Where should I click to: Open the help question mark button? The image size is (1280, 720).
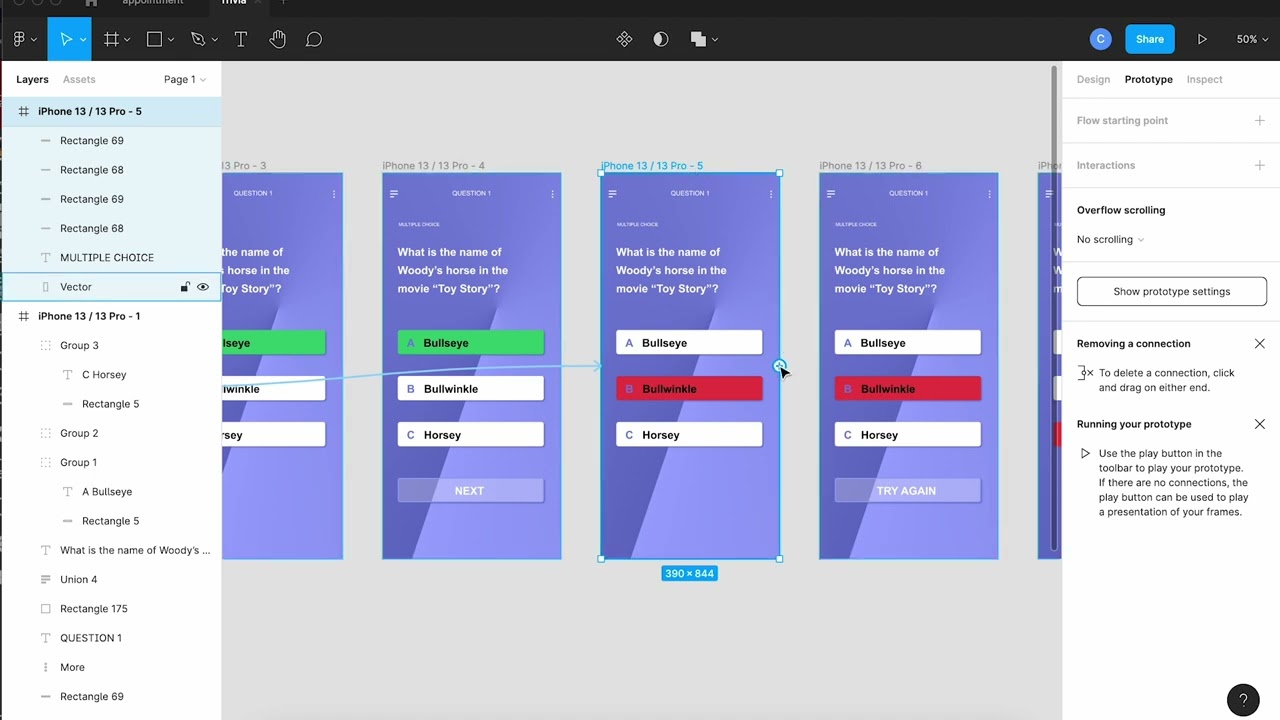(1243, 700)
